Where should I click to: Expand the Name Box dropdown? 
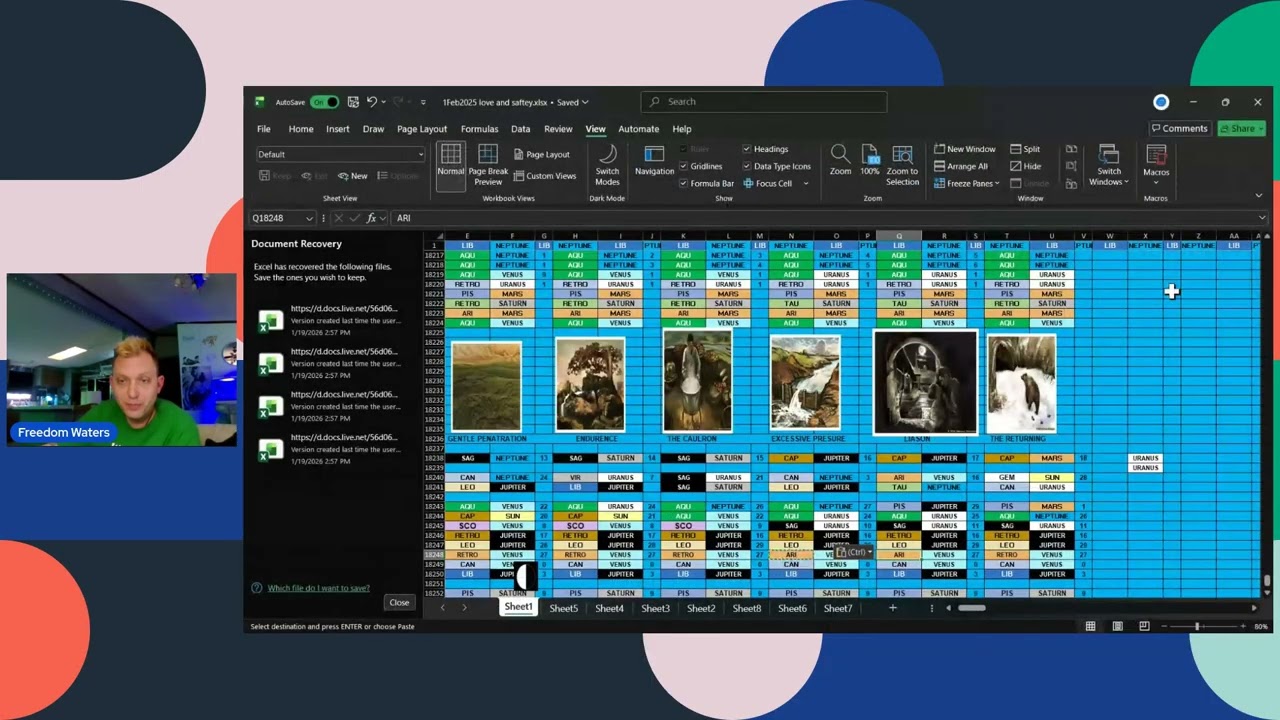[309, 218]
